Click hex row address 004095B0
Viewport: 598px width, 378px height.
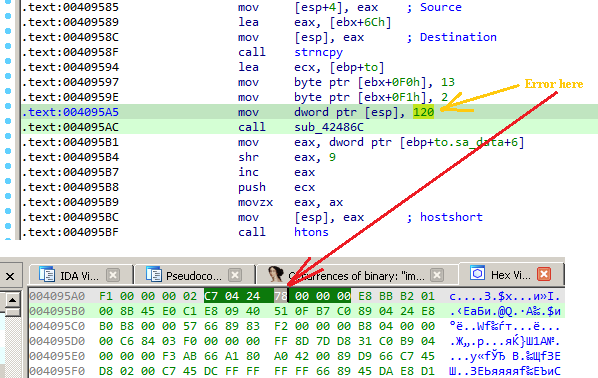(x=57, y=311)
